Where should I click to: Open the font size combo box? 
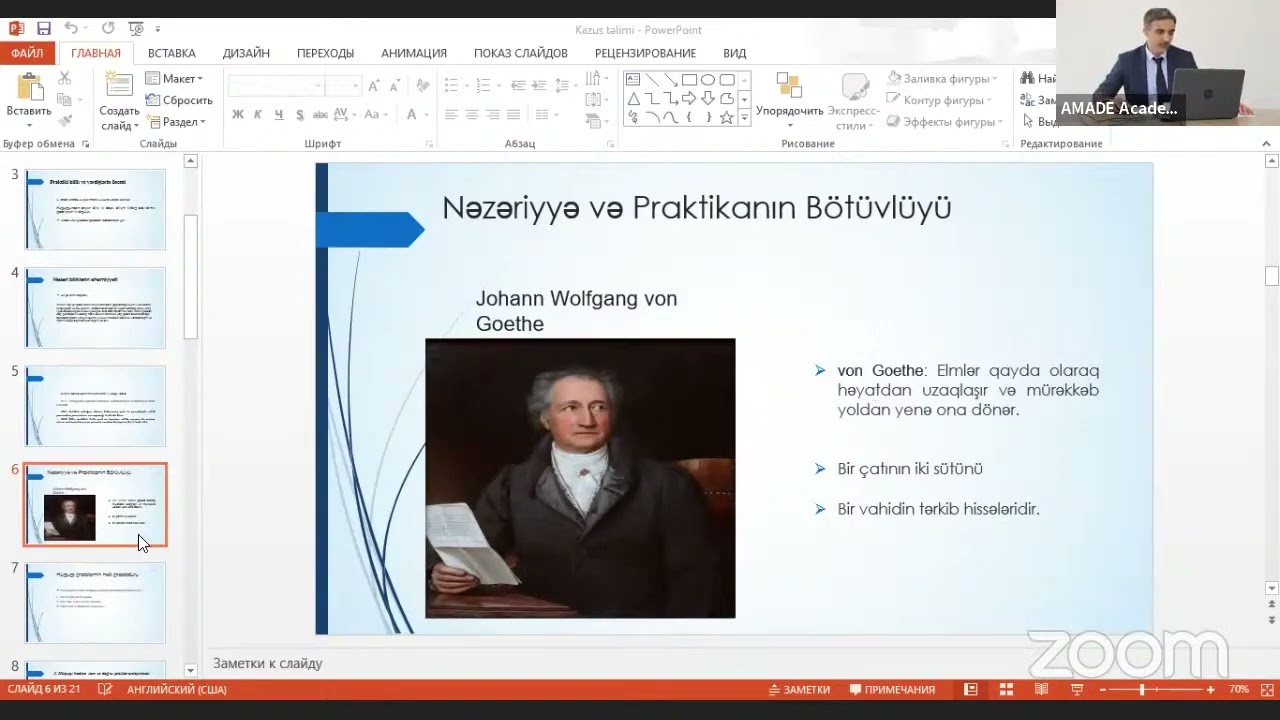(x=342, y=86)
